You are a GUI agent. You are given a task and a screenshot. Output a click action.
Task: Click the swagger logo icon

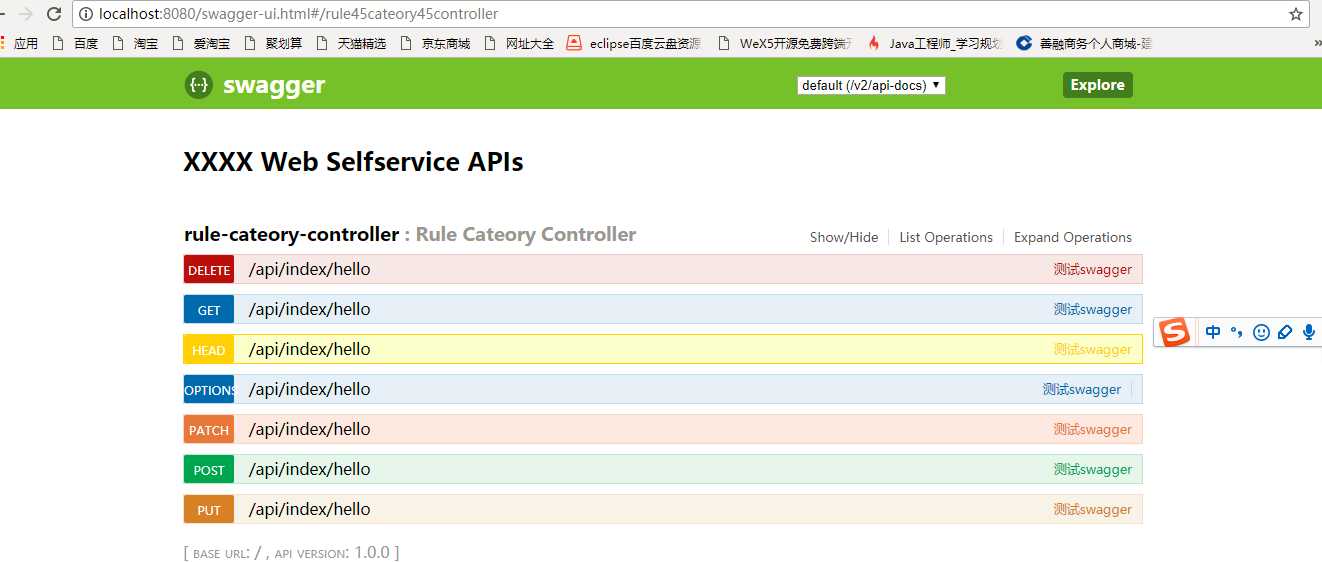tap(199, 85)
